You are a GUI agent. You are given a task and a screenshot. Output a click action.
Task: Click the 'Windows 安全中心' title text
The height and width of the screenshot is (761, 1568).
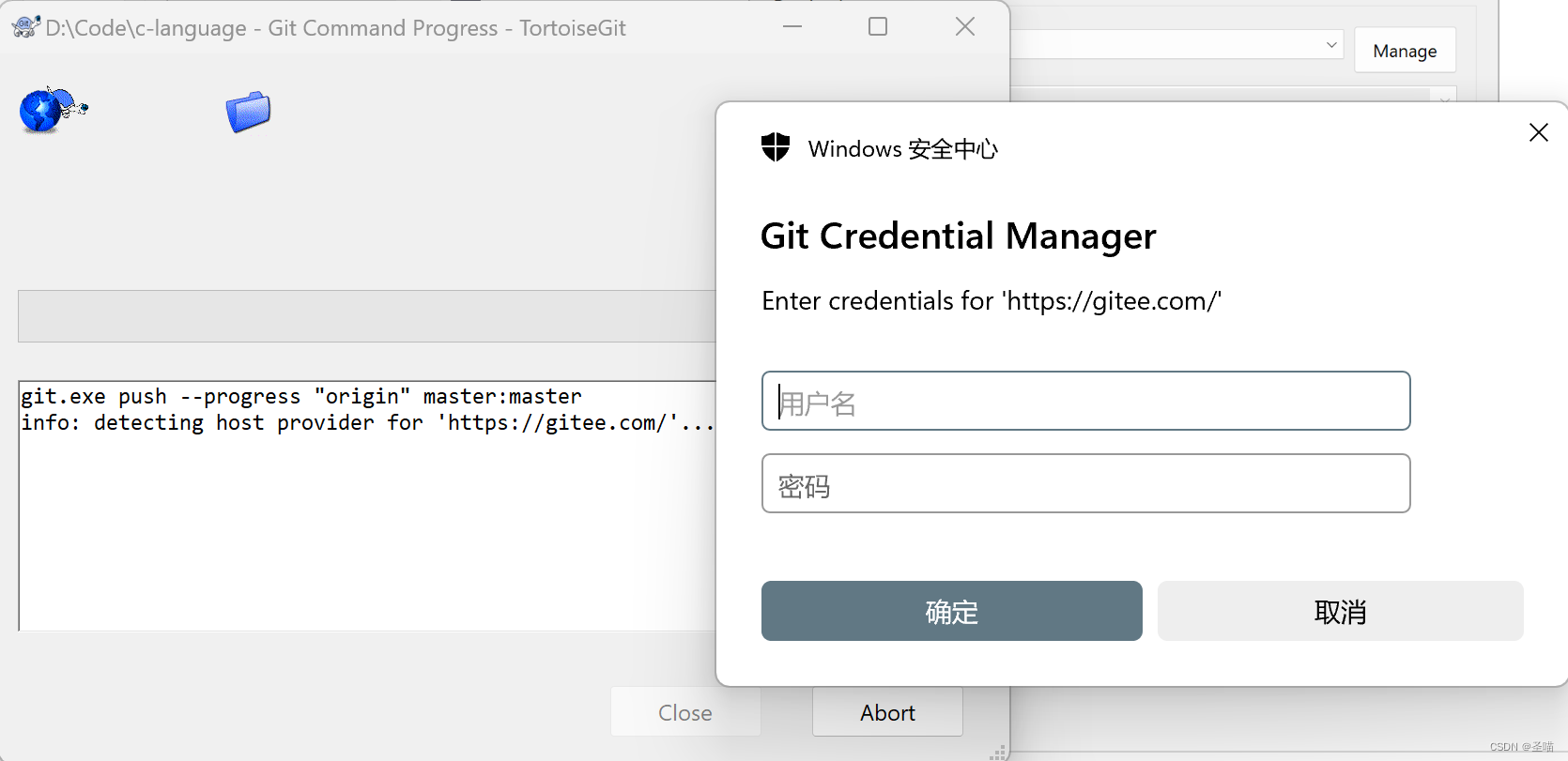point(902,148)
